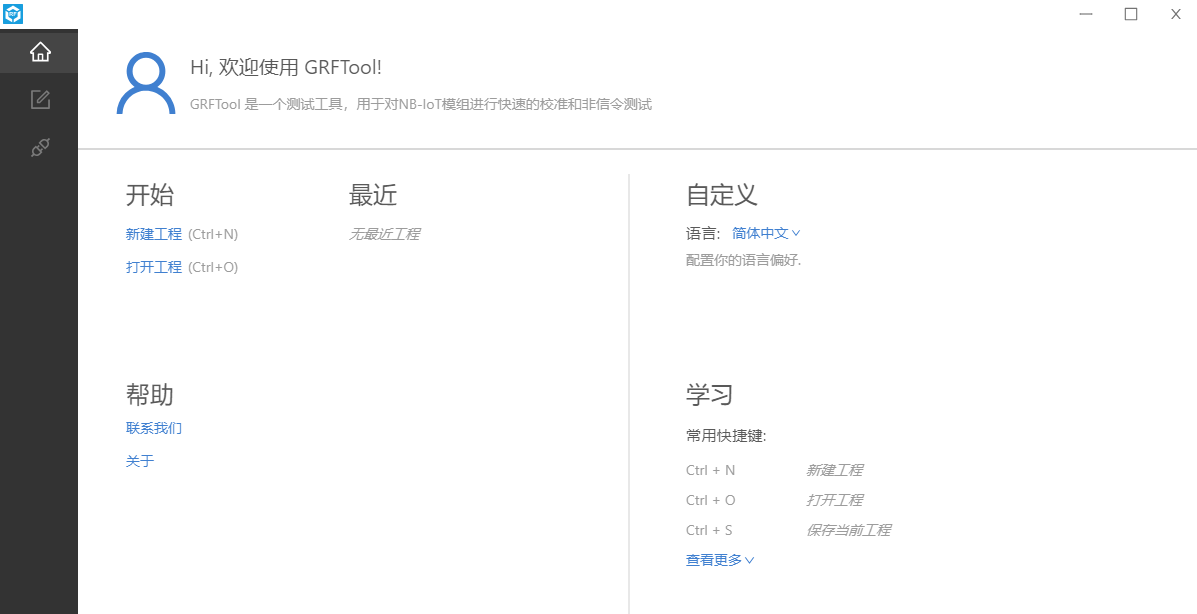The width and height of the screenshot is (1197, 614).
Task: Open the connection plug sidebar icon
Action: [x=40, y=147]
